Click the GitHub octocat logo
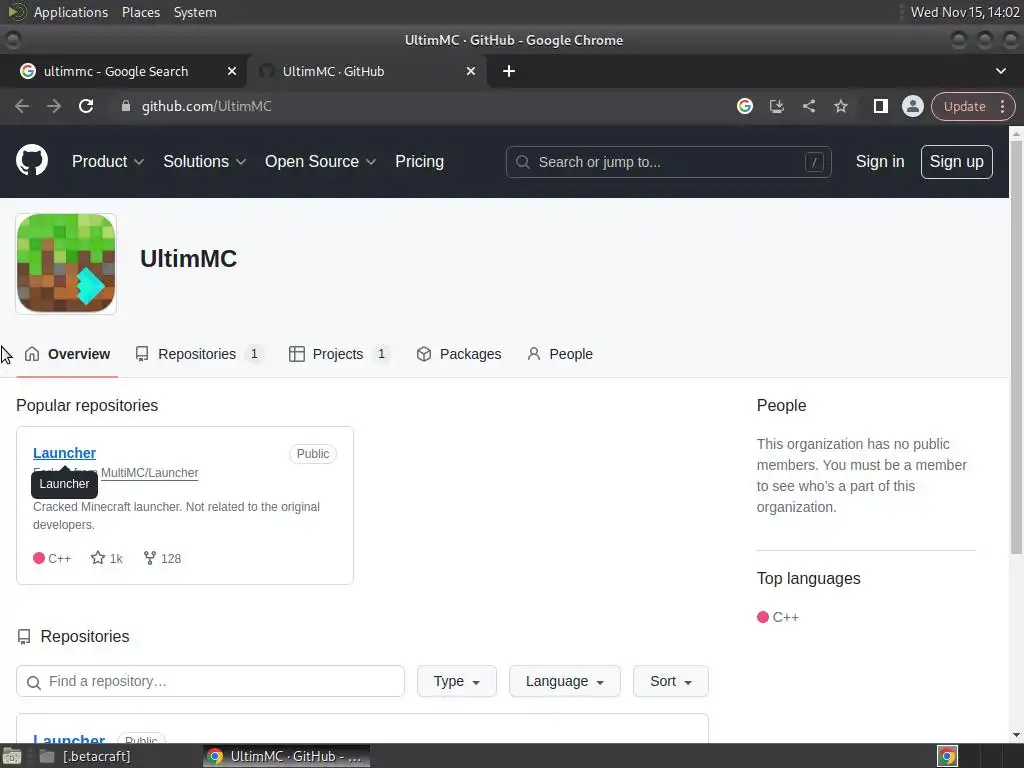Image resolution: width=1024 pixels, height=768 pixels. coord(31,161)
